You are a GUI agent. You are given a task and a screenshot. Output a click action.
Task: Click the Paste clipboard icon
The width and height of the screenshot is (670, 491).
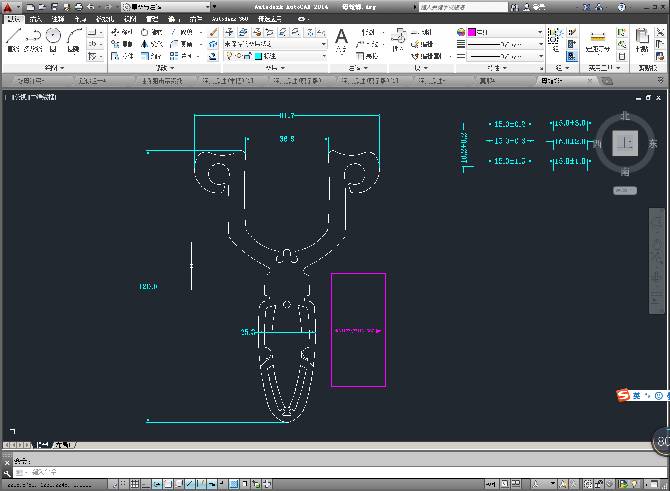pos(641,40)
